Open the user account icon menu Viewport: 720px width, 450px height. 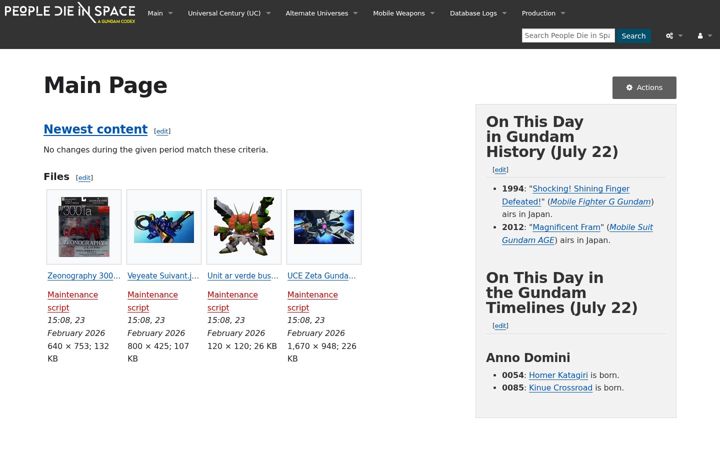point(703,36)
